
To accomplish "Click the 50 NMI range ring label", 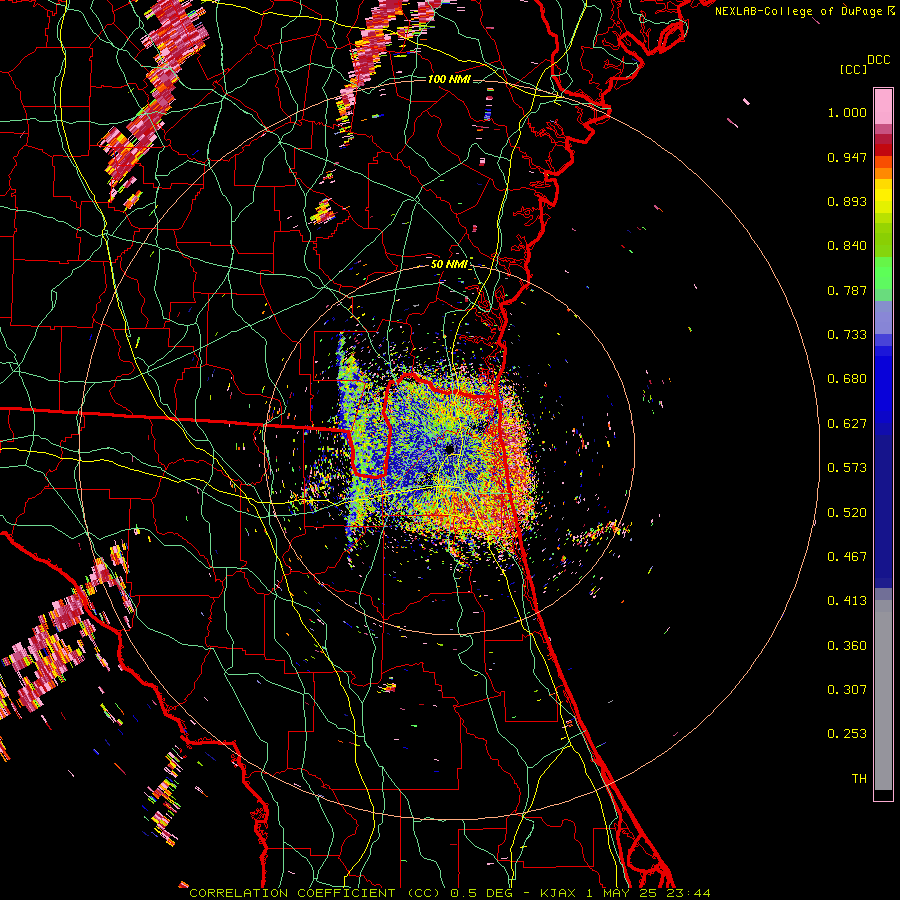I will (449, 264).
